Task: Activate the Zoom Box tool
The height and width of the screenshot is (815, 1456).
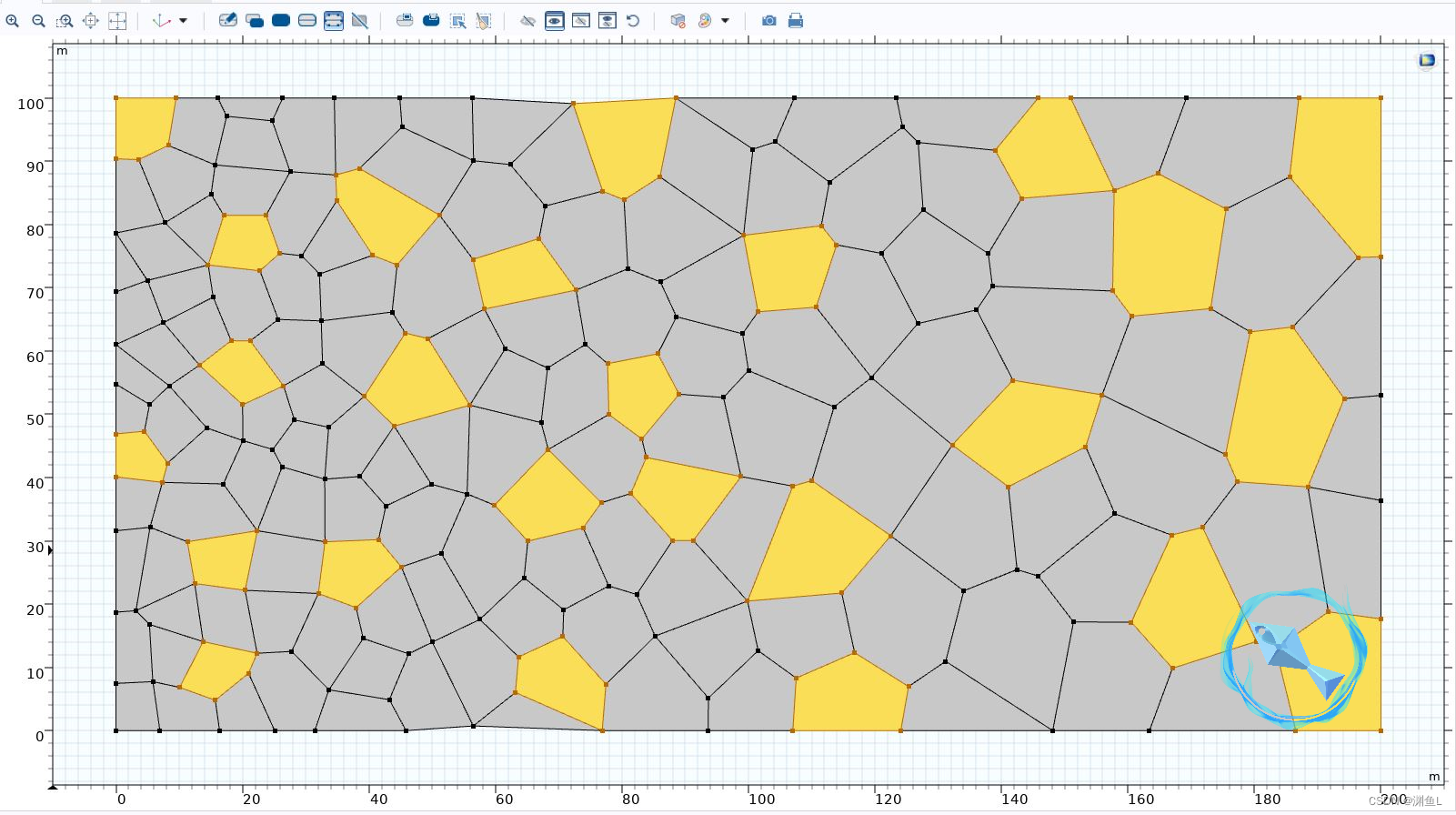Action: click(65, 21)
